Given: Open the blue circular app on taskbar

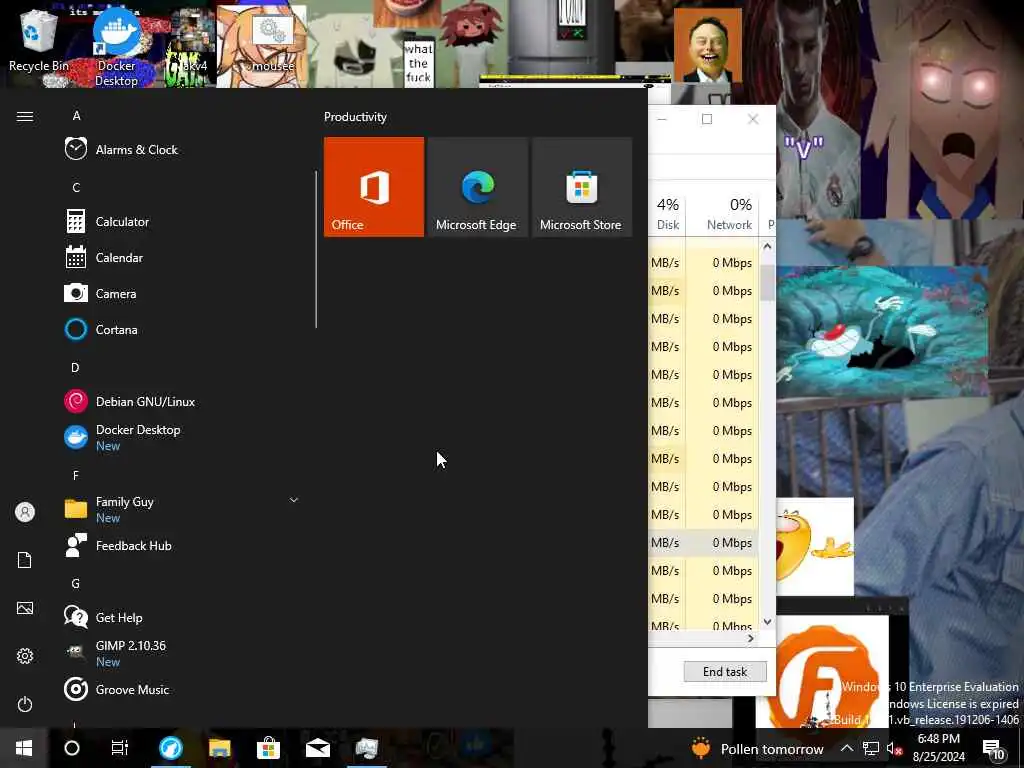Looking at the screenshot, I should (170, 748).
